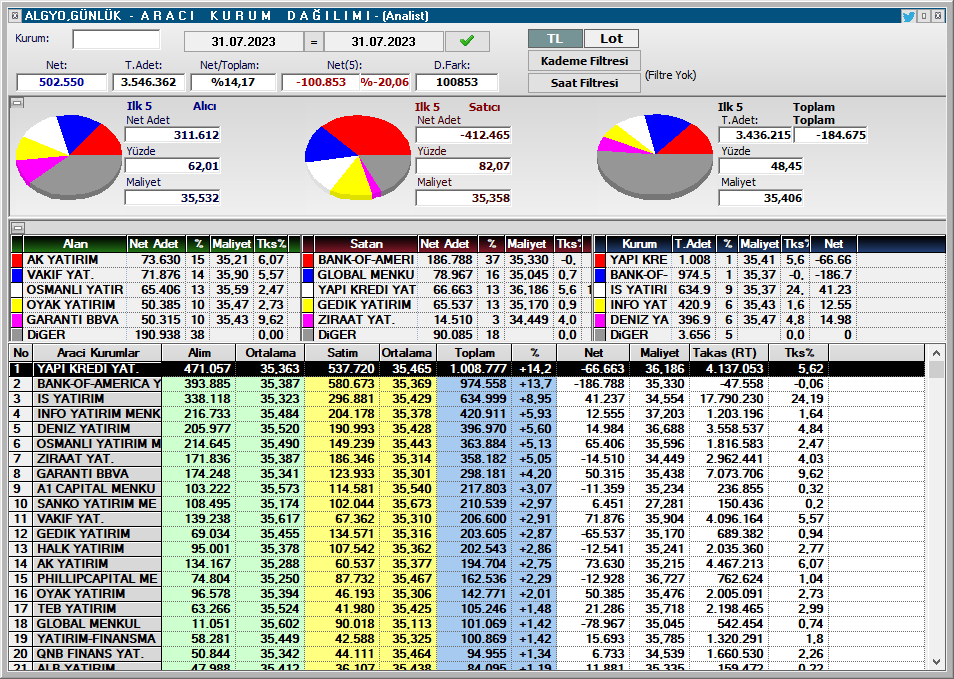954x679 pixels.
Task: Confirm date range with green checkmark
Action: click(467, 41)
